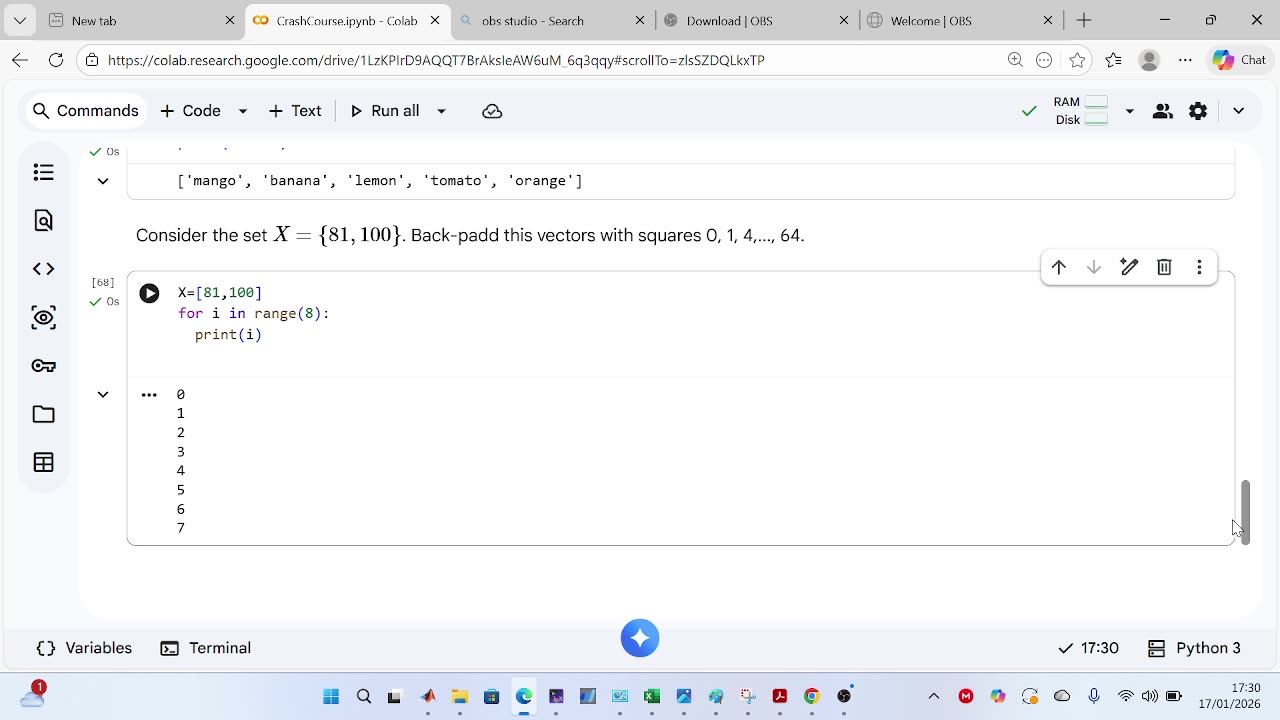The width and height of the screenshot is (1280, 720).
Task: Show hidden system tray icons
Action: [934, 696]
